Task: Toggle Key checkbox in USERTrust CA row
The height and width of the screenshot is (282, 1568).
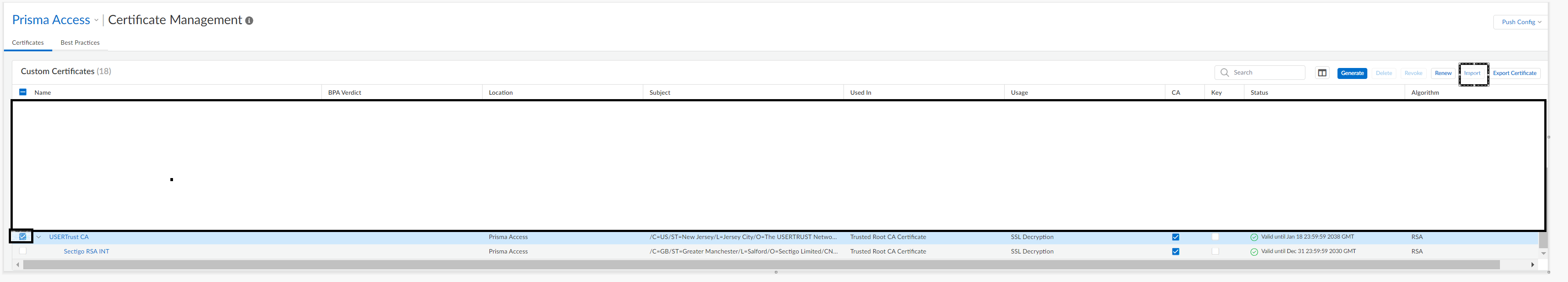Action: tap(1215, 237)
